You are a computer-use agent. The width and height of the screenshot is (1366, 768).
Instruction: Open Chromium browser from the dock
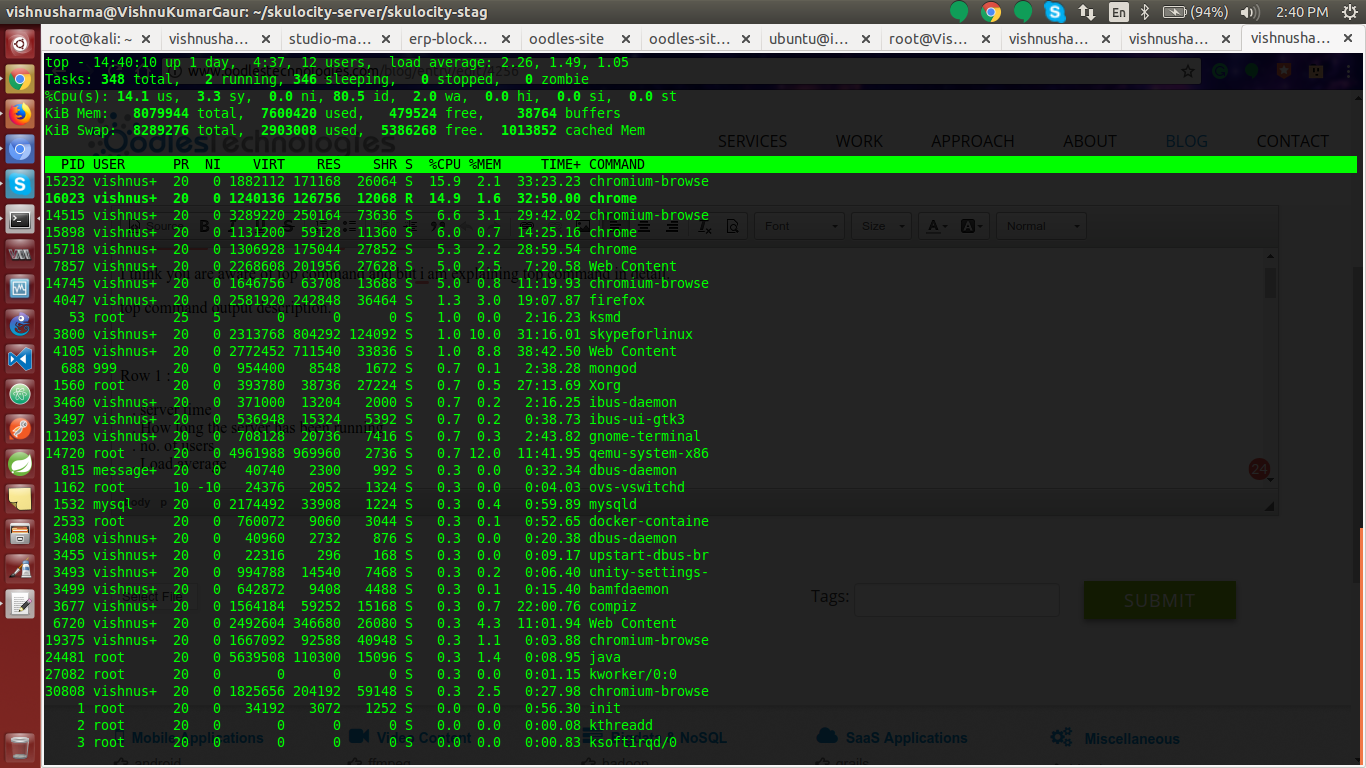click(x=20, y=150)
